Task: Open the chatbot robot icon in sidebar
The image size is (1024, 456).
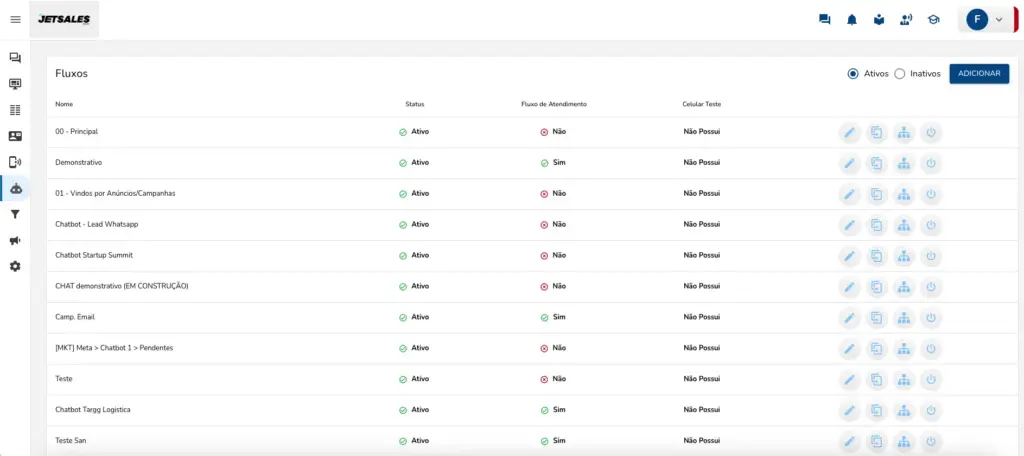Action: pos(15,188)
